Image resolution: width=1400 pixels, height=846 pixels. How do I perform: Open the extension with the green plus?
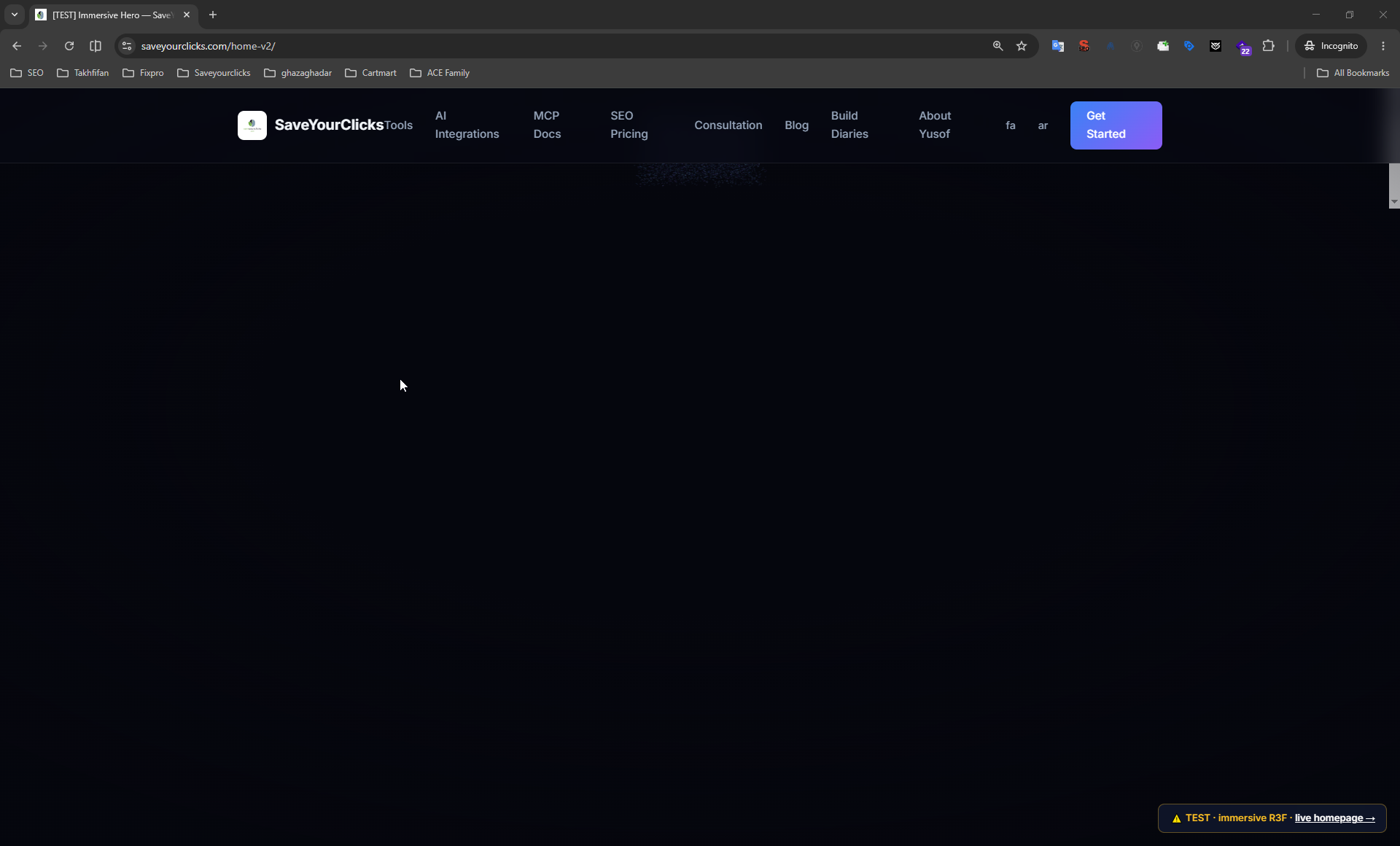click(1163, 46)
